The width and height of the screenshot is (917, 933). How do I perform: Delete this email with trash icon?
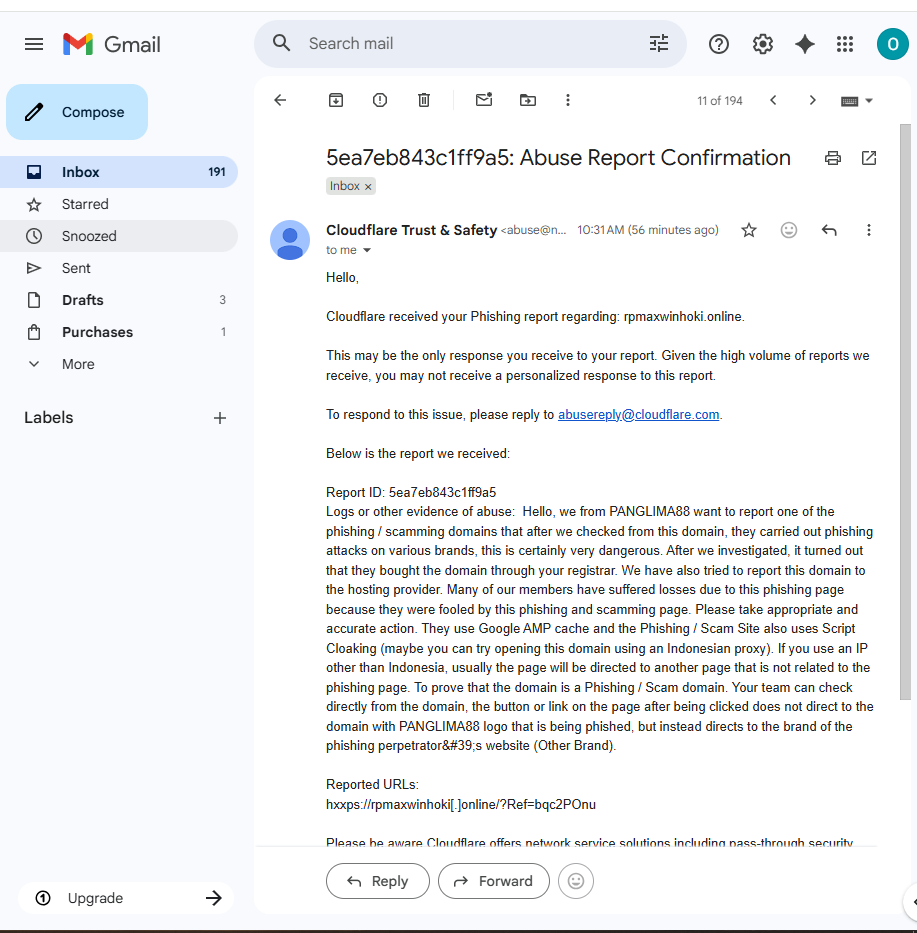424,100
